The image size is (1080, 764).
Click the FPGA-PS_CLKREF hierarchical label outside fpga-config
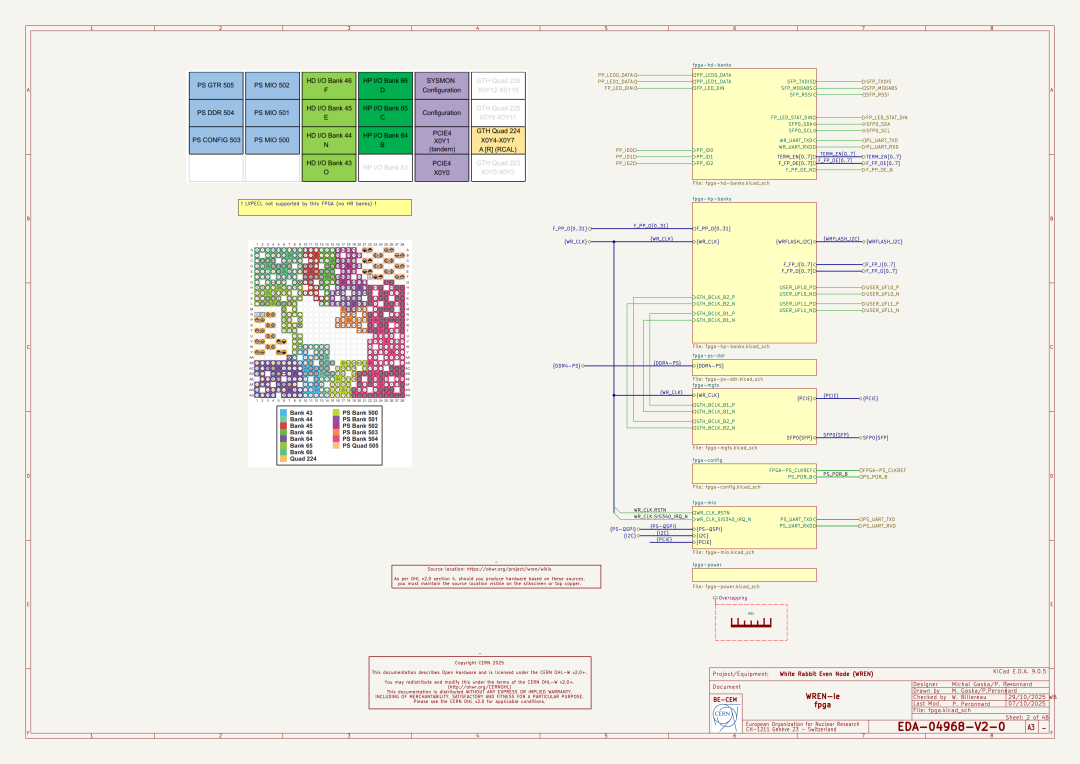click(883, 471)
